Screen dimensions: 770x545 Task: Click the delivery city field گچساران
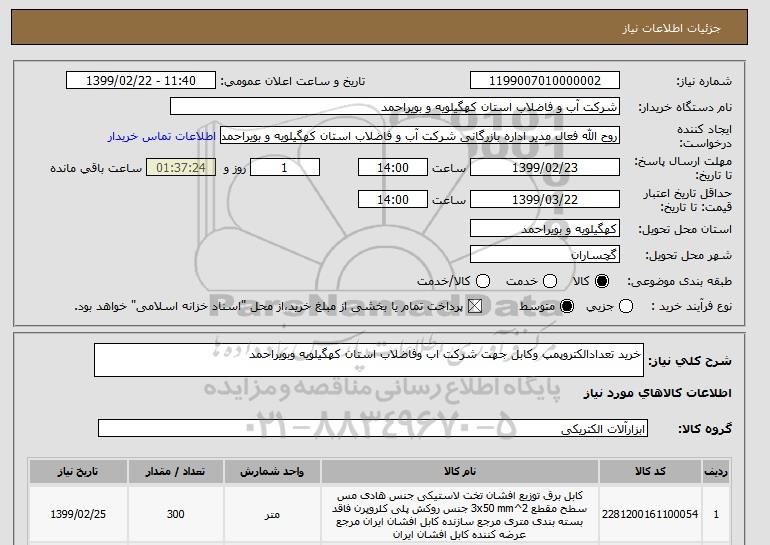pos(545,255)
